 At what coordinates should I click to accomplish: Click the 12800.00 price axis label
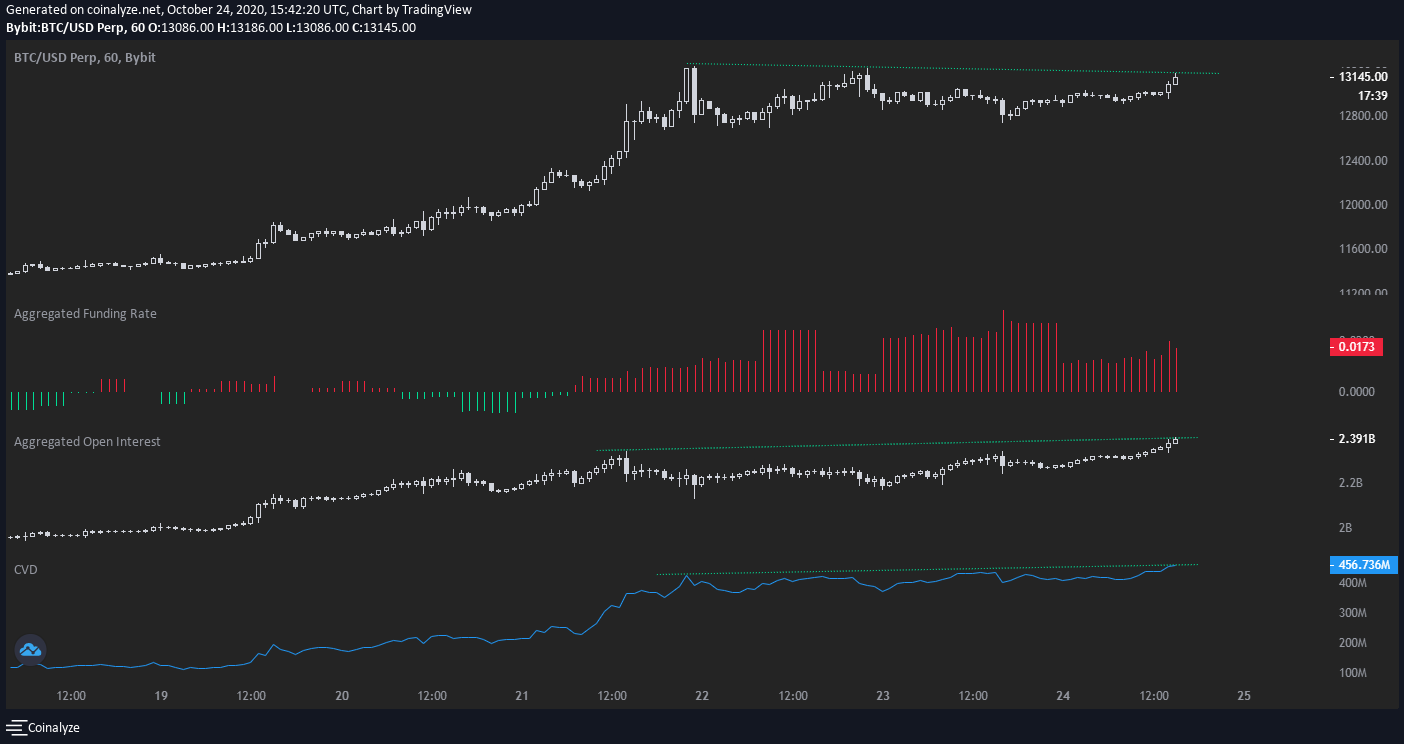[x=1363, y=116]
